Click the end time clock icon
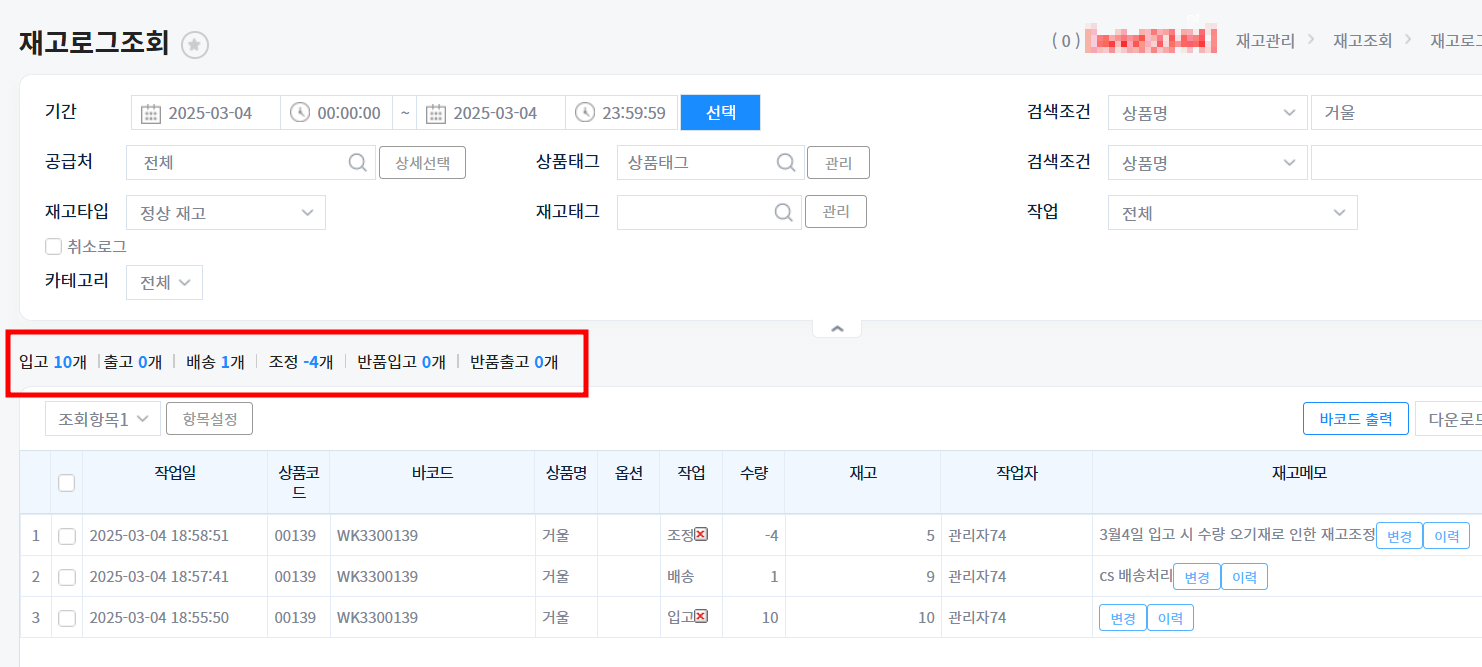This screenshot has height=667, width=1482. tap(585, 113)
